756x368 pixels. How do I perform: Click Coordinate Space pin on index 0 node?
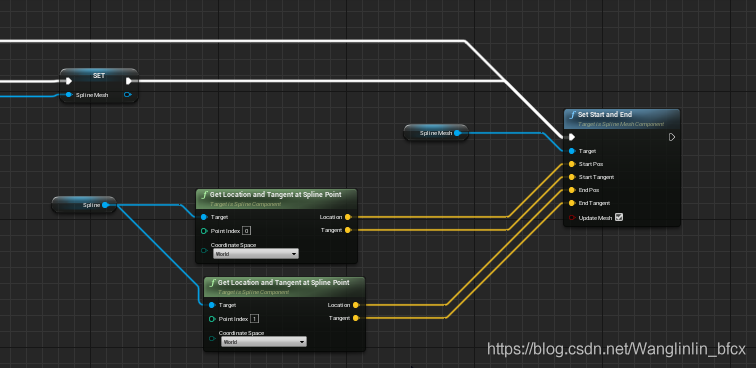204,250
